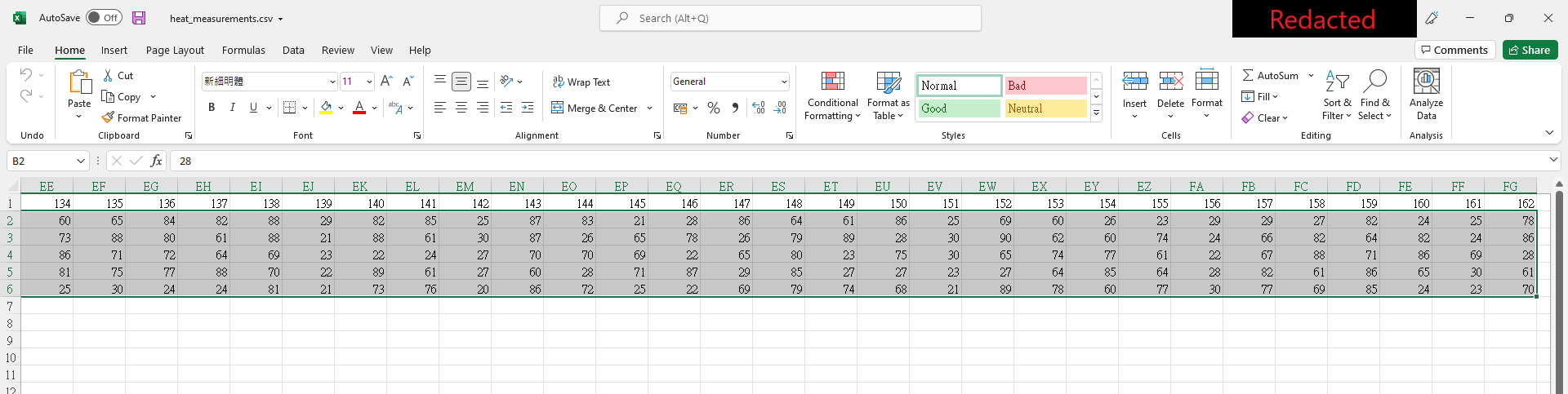Click the Font Color red A icon
The height and width of the screenshot is (394, 1568).
point(359,107)
